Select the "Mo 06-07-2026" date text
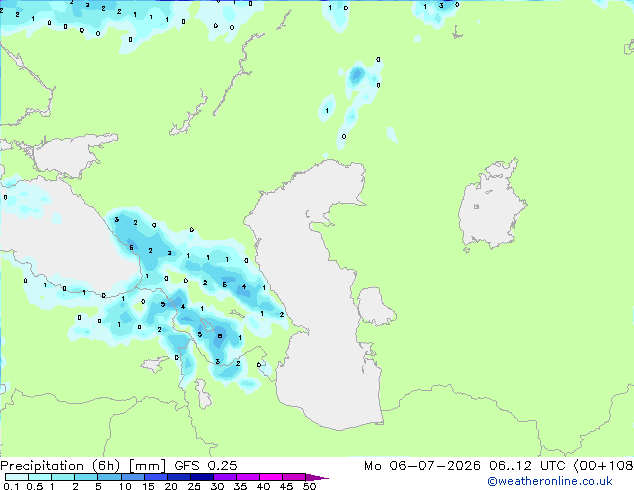Viewport: 634px width, 490px height. tap(422, 466)
